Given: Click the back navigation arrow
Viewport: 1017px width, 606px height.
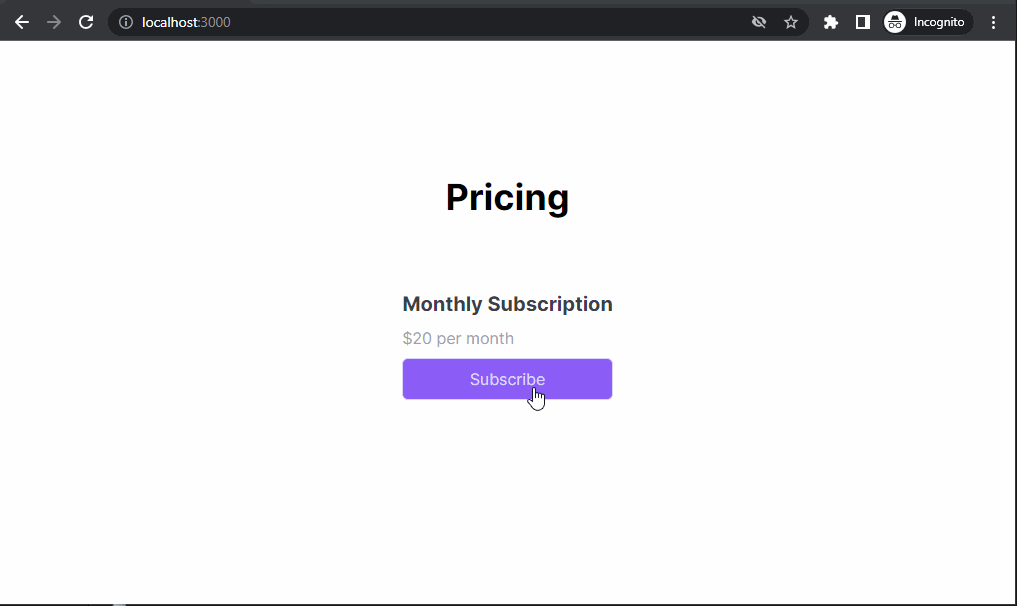Looking at the screenshot, I should [22, 21].
